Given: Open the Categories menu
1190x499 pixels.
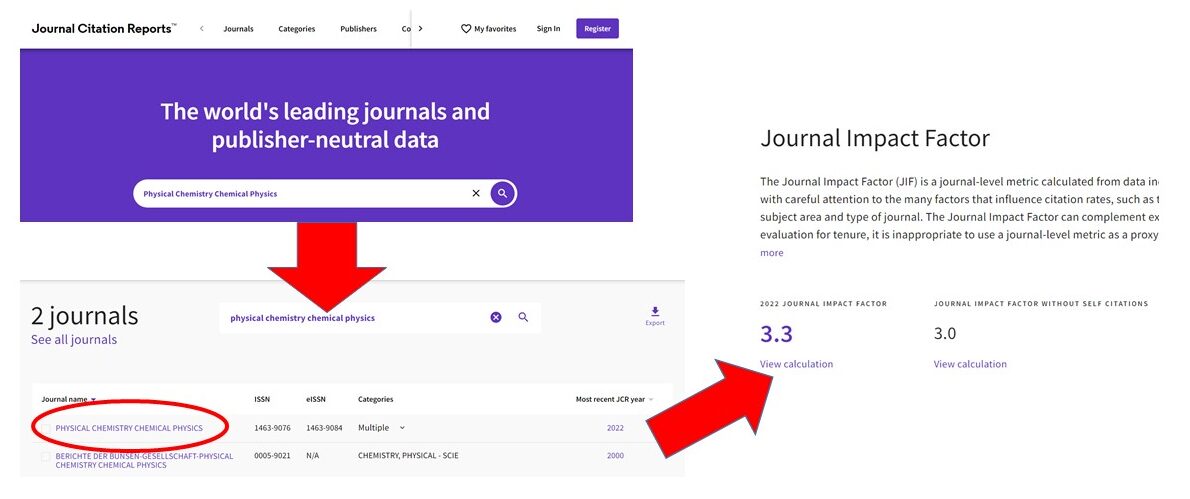Looking at the screenshot, I should click(297, 29).
